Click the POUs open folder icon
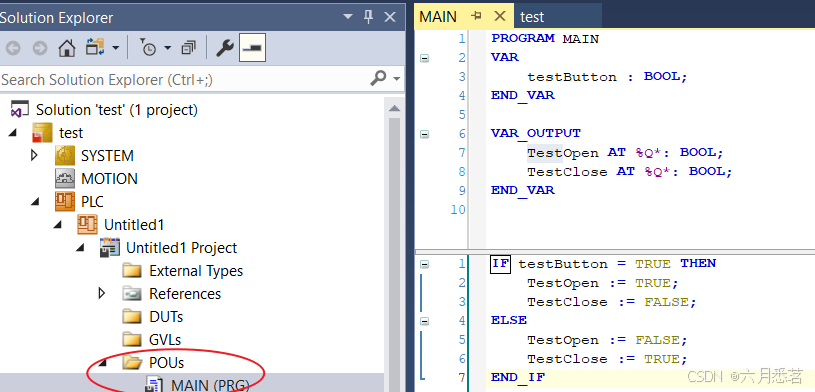The width and height of the screenshot is (815, 392). click(133, 362)
